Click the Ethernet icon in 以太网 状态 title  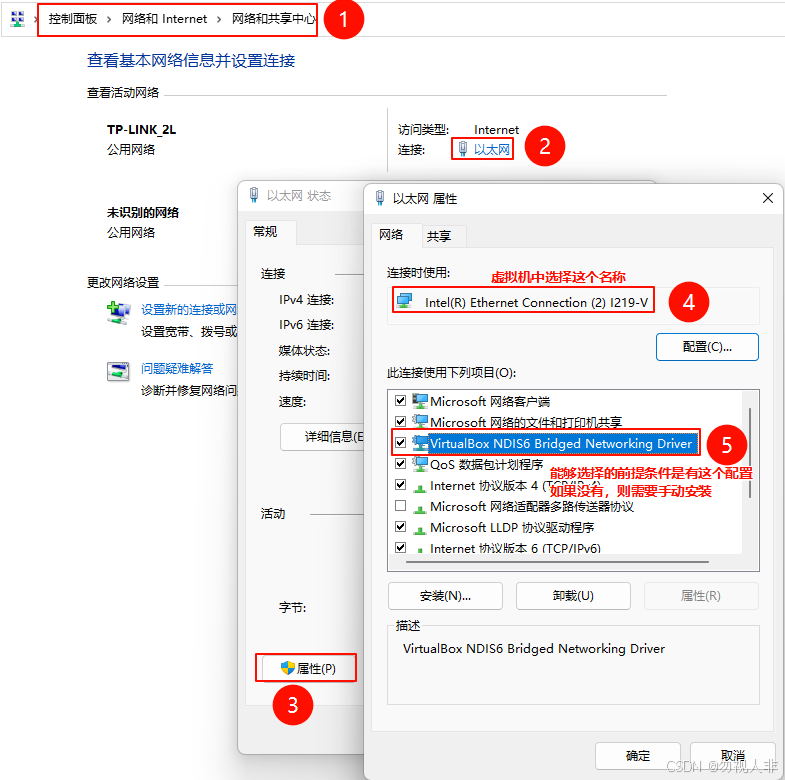click(254, 195)
